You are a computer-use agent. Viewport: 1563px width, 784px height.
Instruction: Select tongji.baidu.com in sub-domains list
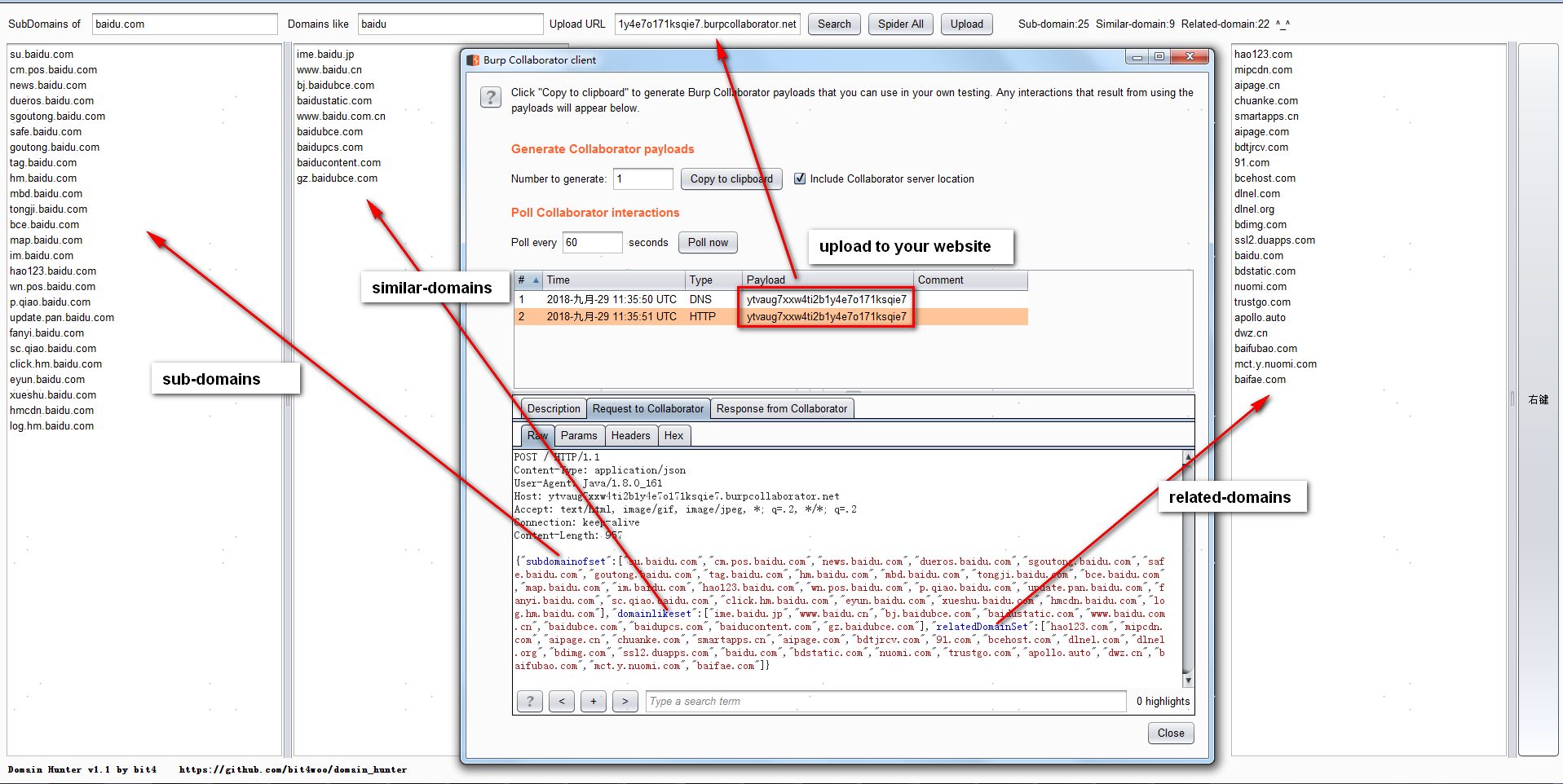(x=48, y=209)
